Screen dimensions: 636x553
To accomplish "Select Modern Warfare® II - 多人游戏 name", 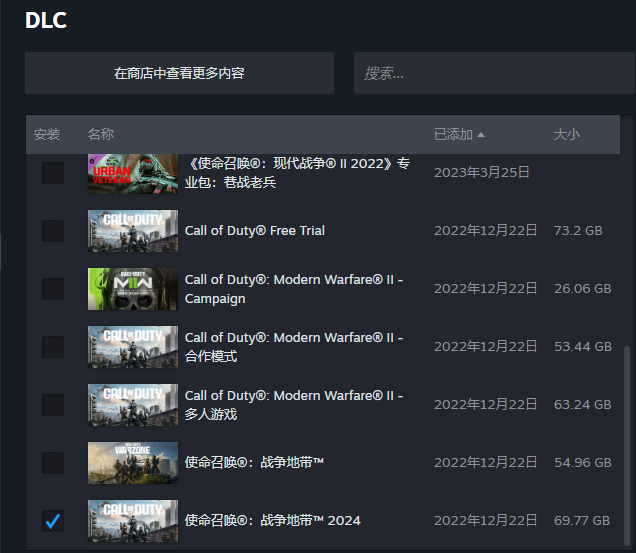I will (x=294, y=405).
